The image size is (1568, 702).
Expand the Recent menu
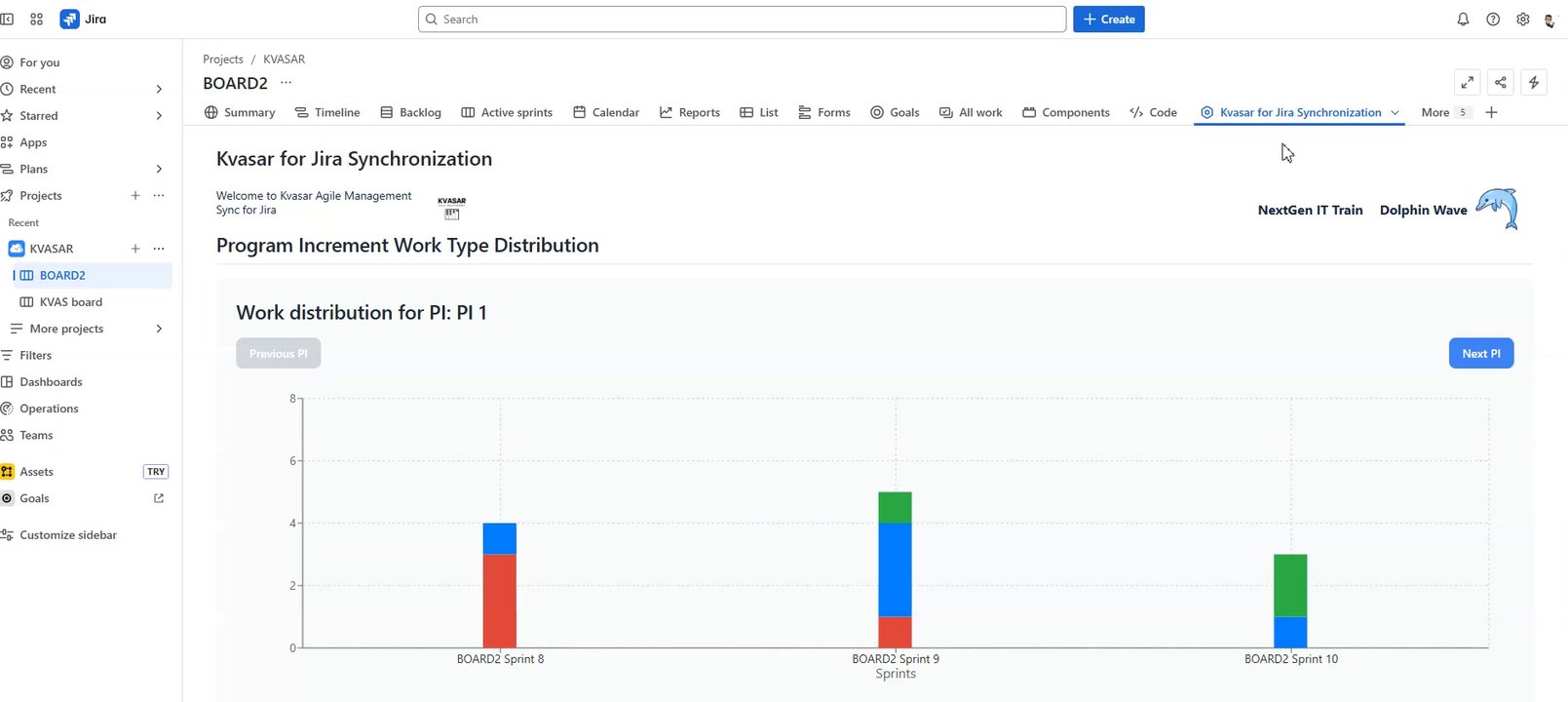(159, 89)
